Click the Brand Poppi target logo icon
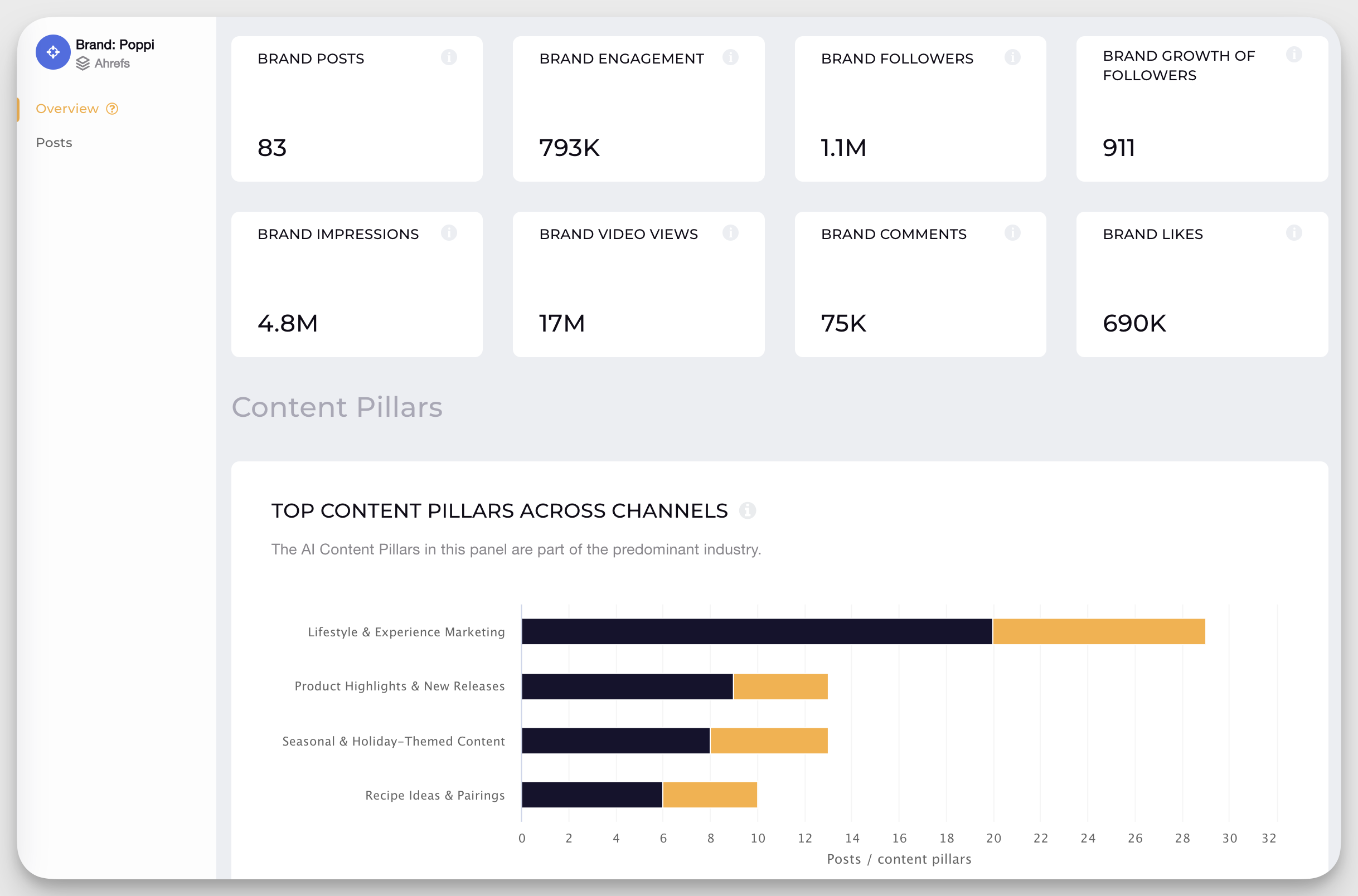The height and width of the screenshot is (896, 1358). (x=53, y=52)
